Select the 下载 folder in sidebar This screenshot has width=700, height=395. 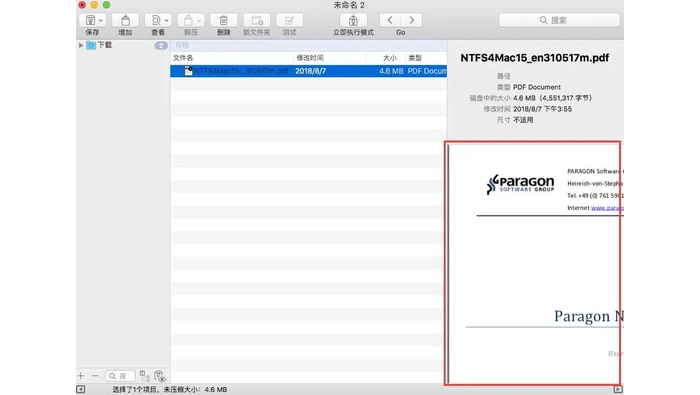click(104, 45)
